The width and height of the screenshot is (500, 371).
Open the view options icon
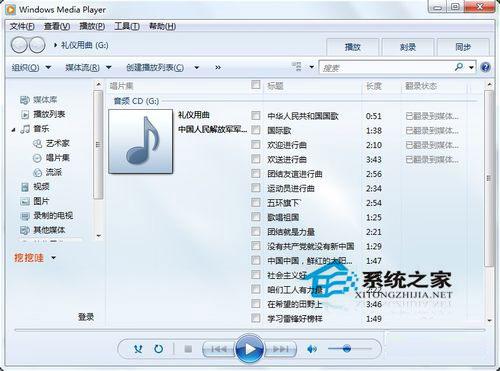(x=297, y=67)
